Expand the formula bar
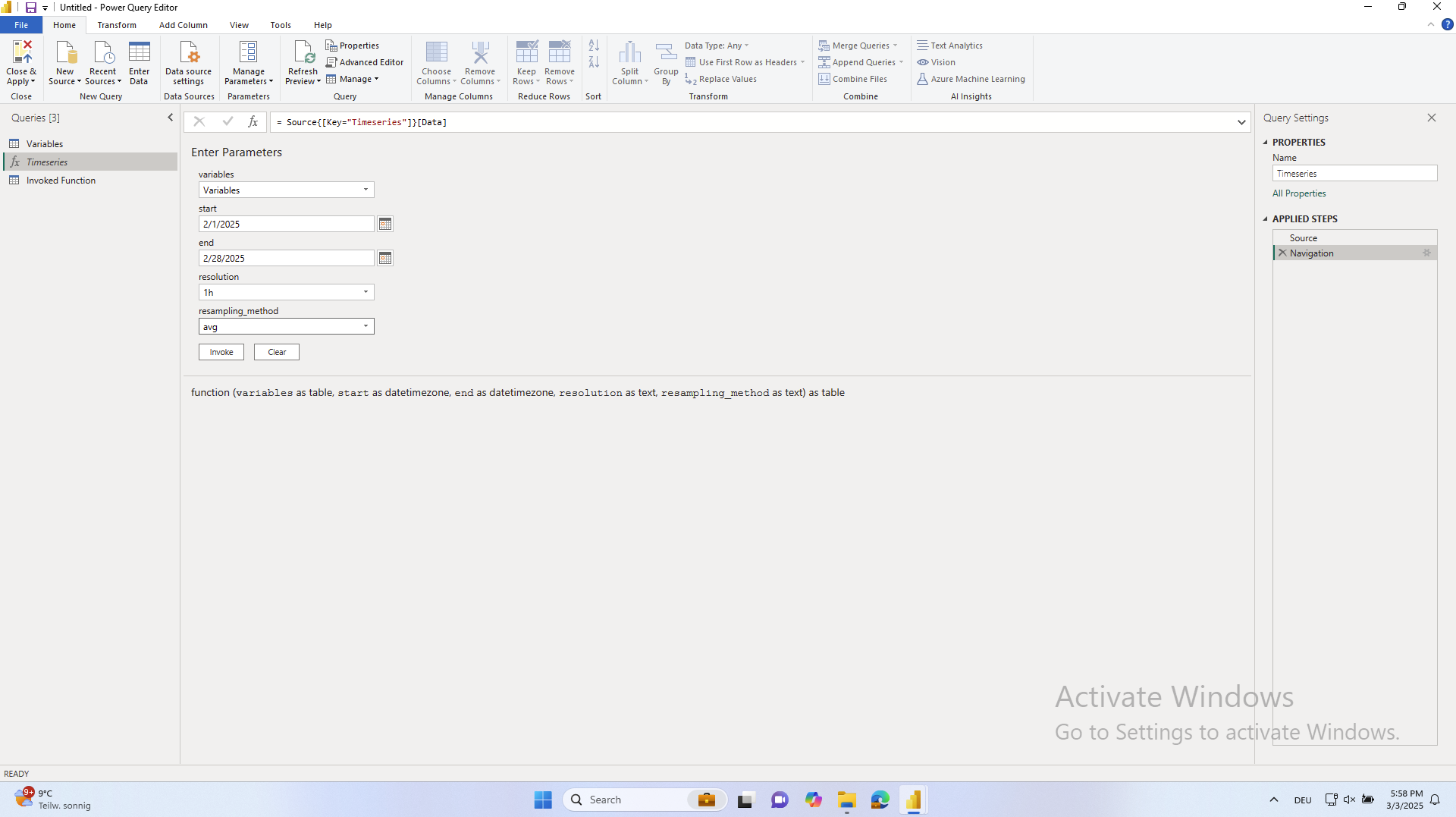This screenshot has width=1456, height=817. coord(1241,122)
